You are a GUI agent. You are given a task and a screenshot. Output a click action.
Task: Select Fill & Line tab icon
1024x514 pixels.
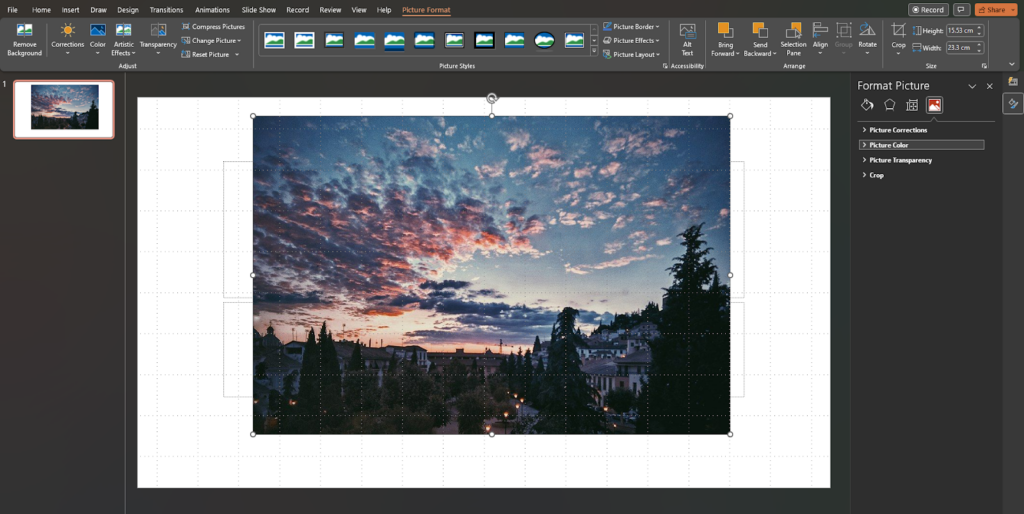867,105
